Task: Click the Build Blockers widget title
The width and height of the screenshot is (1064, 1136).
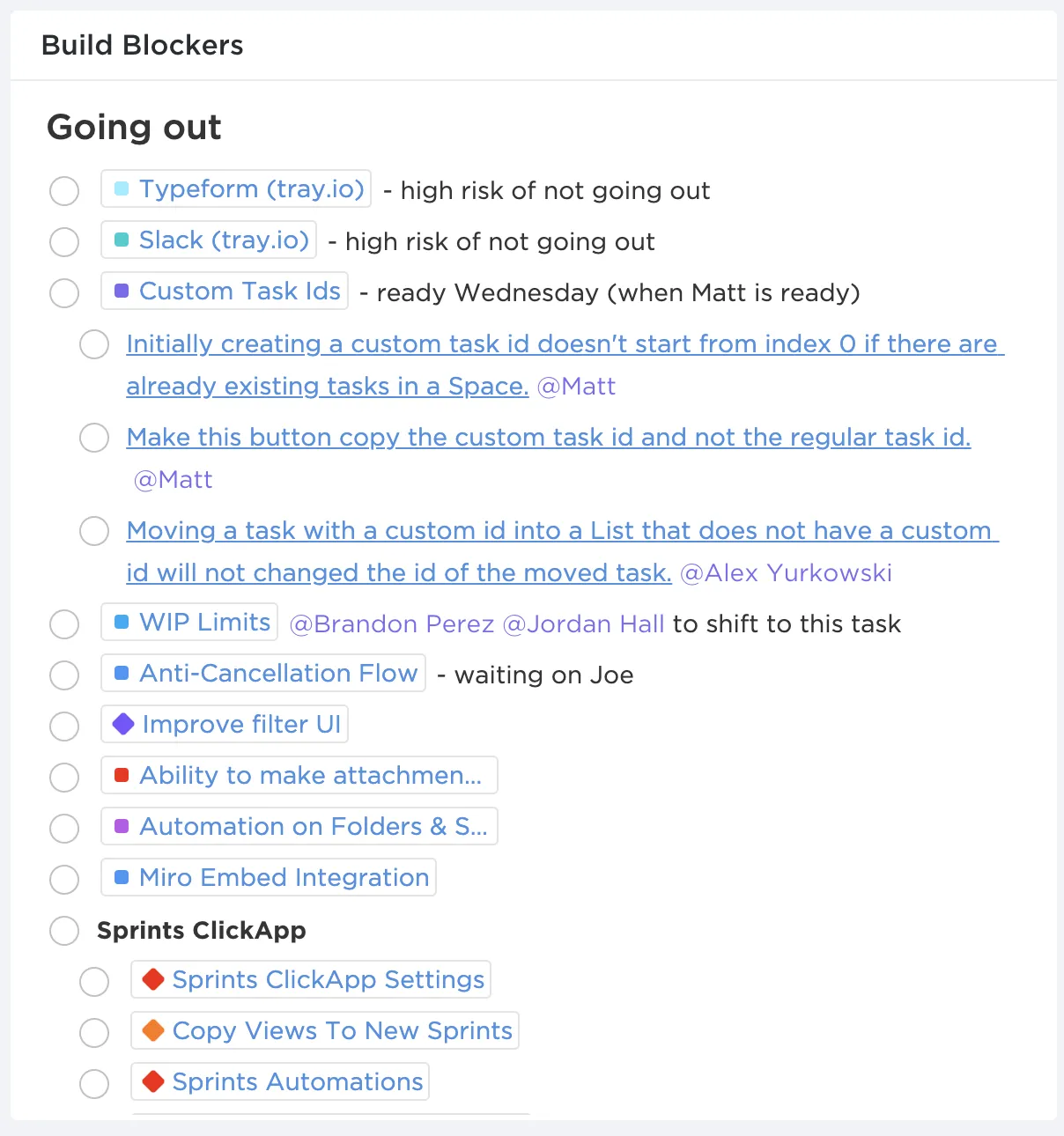Action: pos(143,45)
